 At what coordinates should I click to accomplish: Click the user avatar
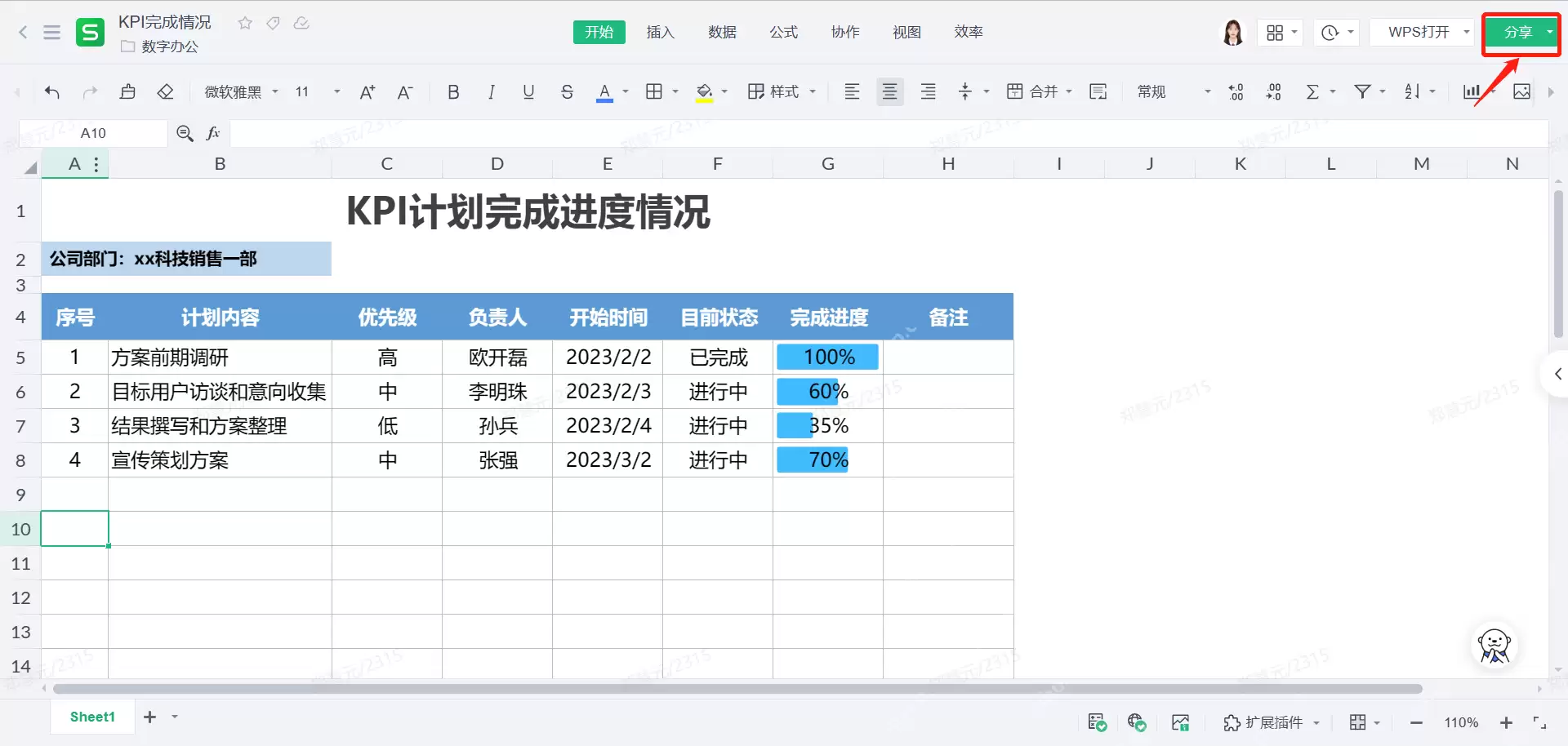[x=1232, y=33]
